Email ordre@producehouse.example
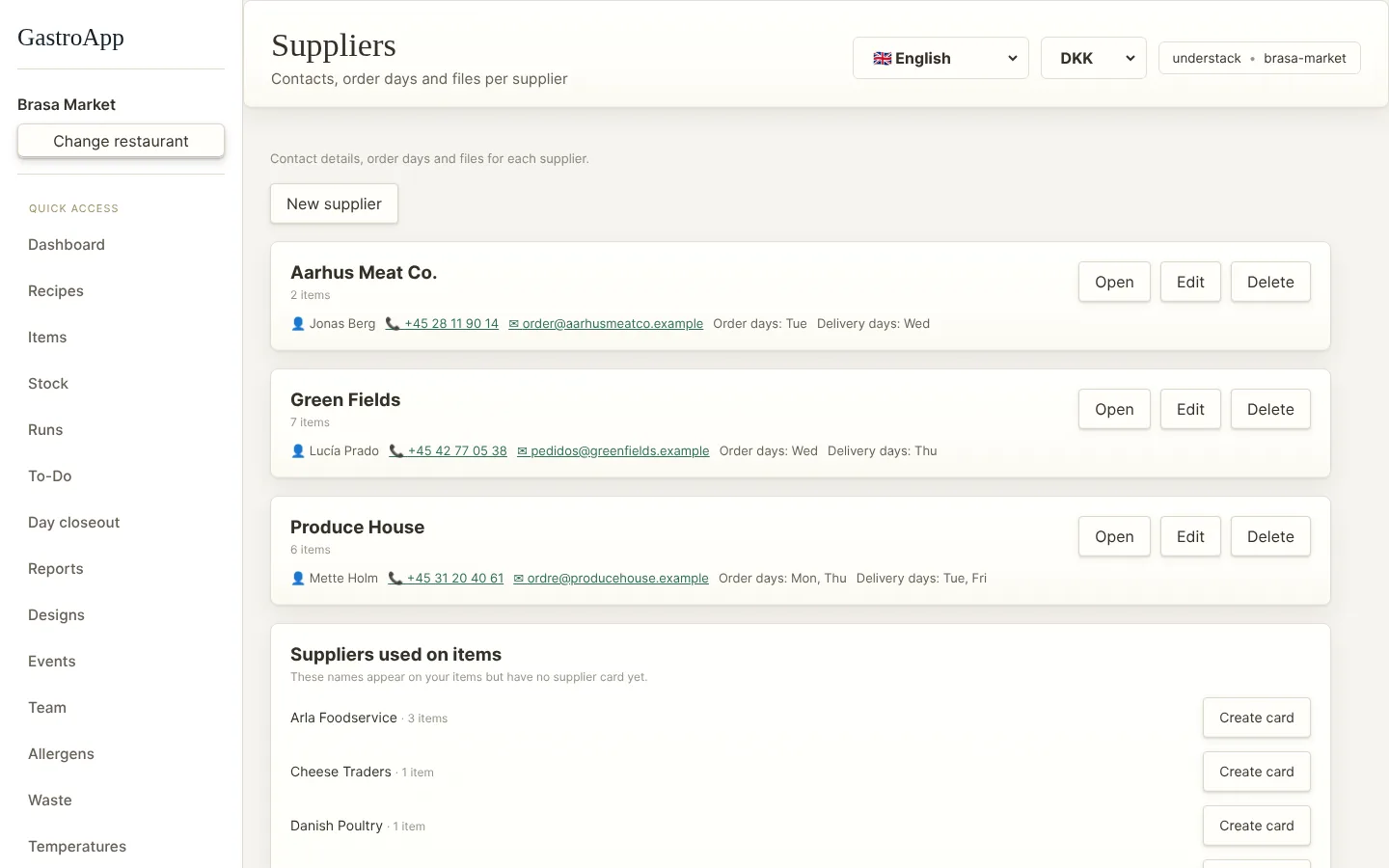Viewport: 1389px width, 868px height. (x=611, y=578)
